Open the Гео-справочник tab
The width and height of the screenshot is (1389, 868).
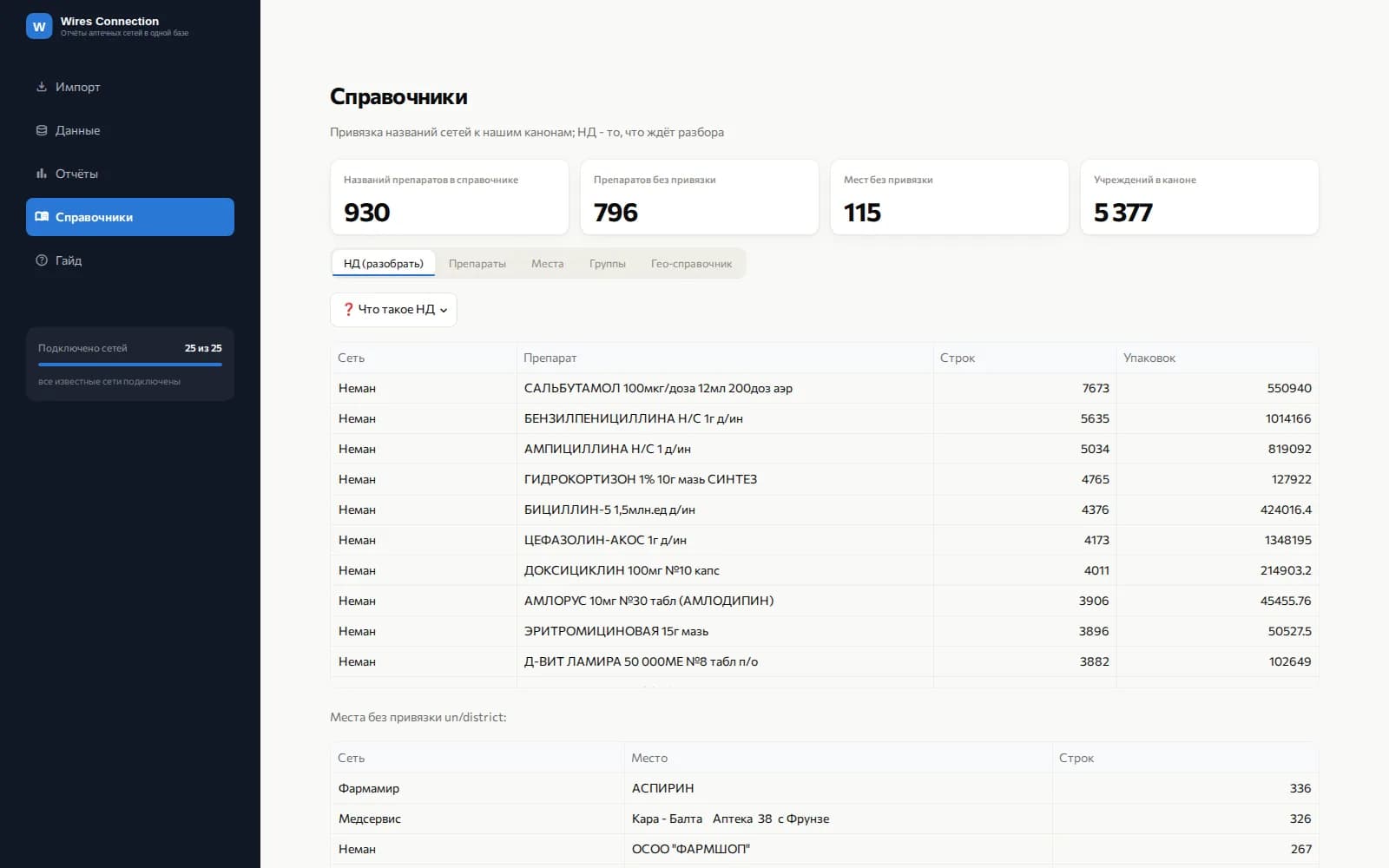tap(691, 263)
